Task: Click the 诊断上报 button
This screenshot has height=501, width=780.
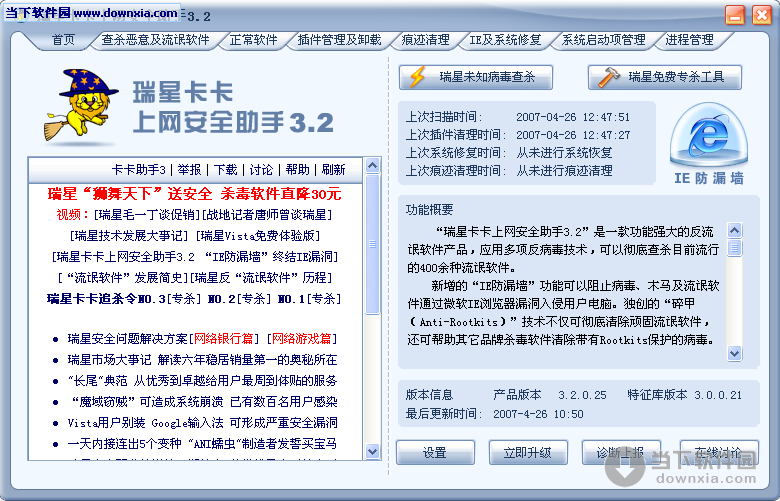Action: pos(621,452)
